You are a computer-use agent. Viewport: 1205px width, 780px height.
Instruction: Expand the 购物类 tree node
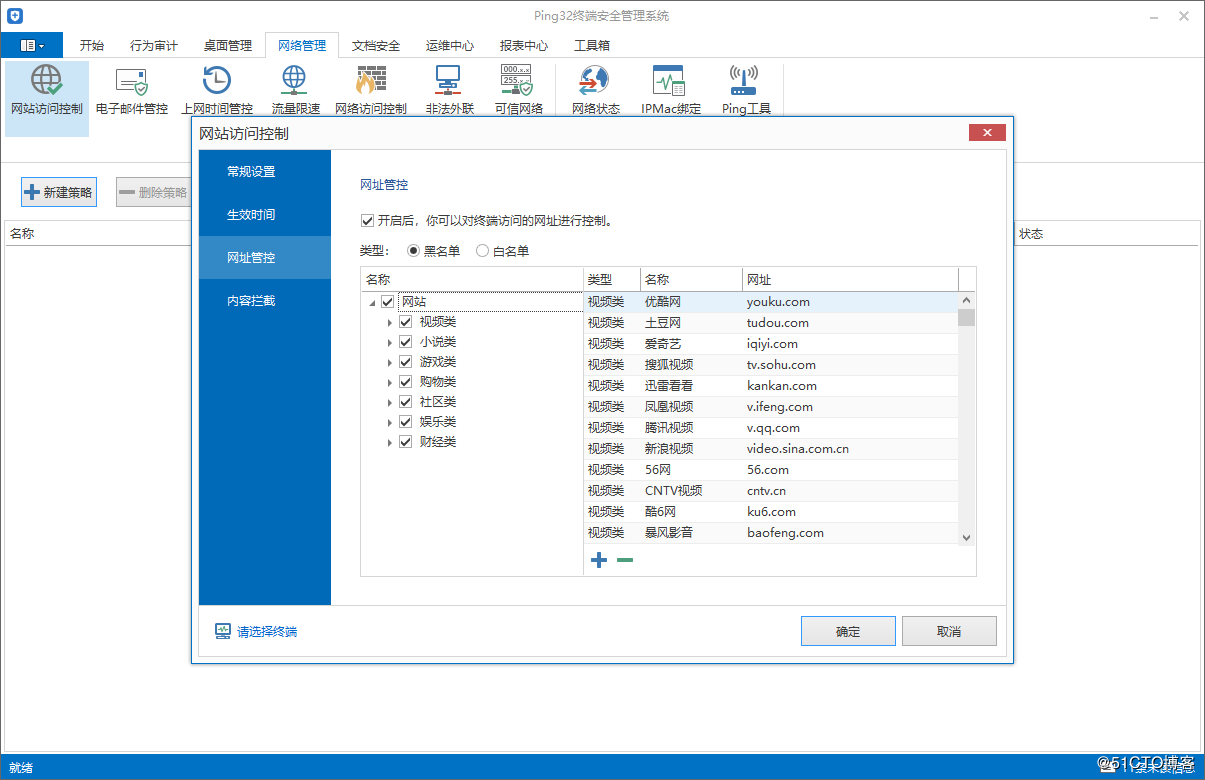(390, 382)
